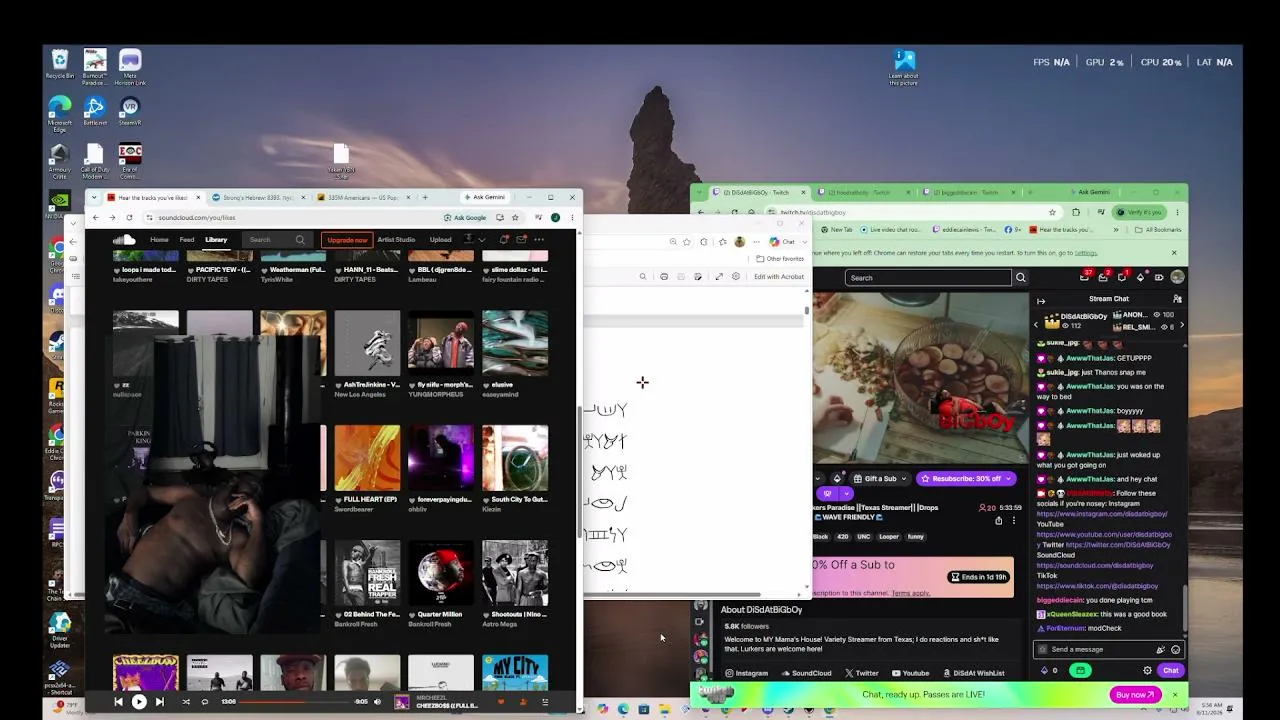Open SoundCloud Library
This screenshot has width=1280, height=720.
[x=216, y=240]
